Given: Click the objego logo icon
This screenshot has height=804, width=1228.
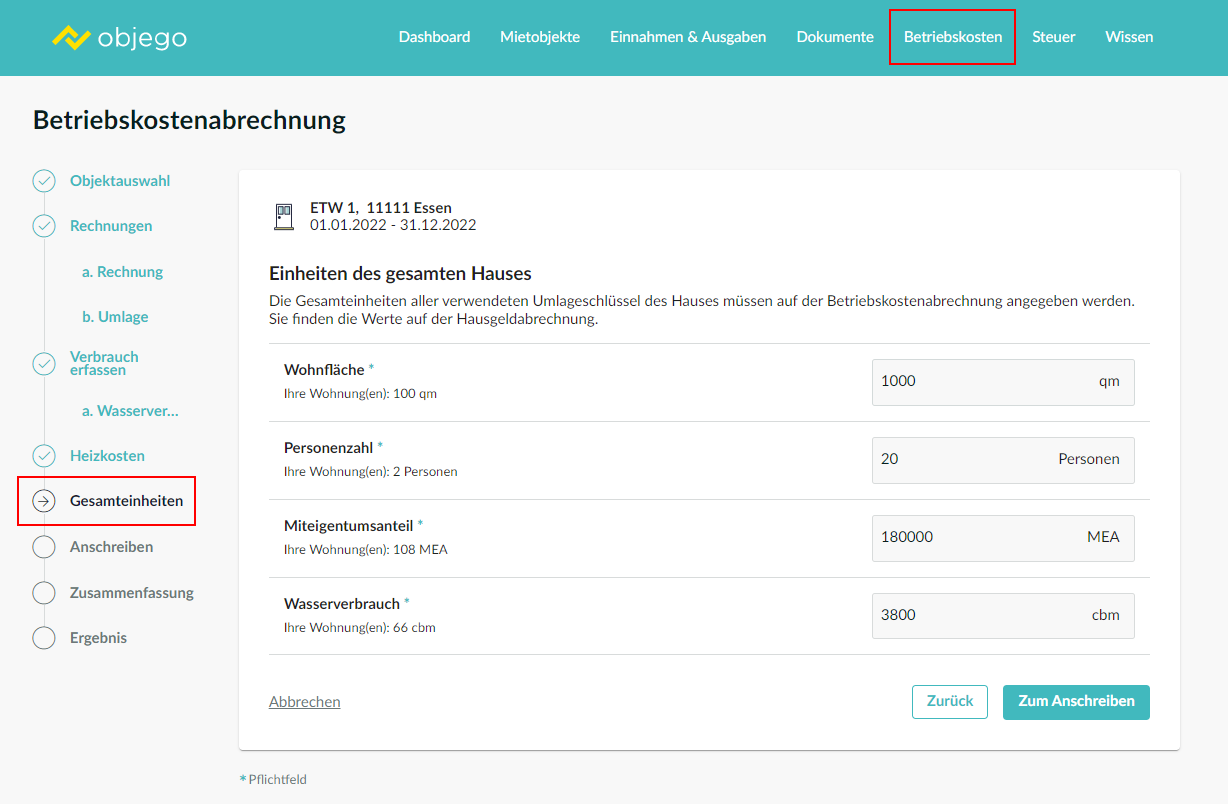Looking at the screenshot, I should (71, 38).
